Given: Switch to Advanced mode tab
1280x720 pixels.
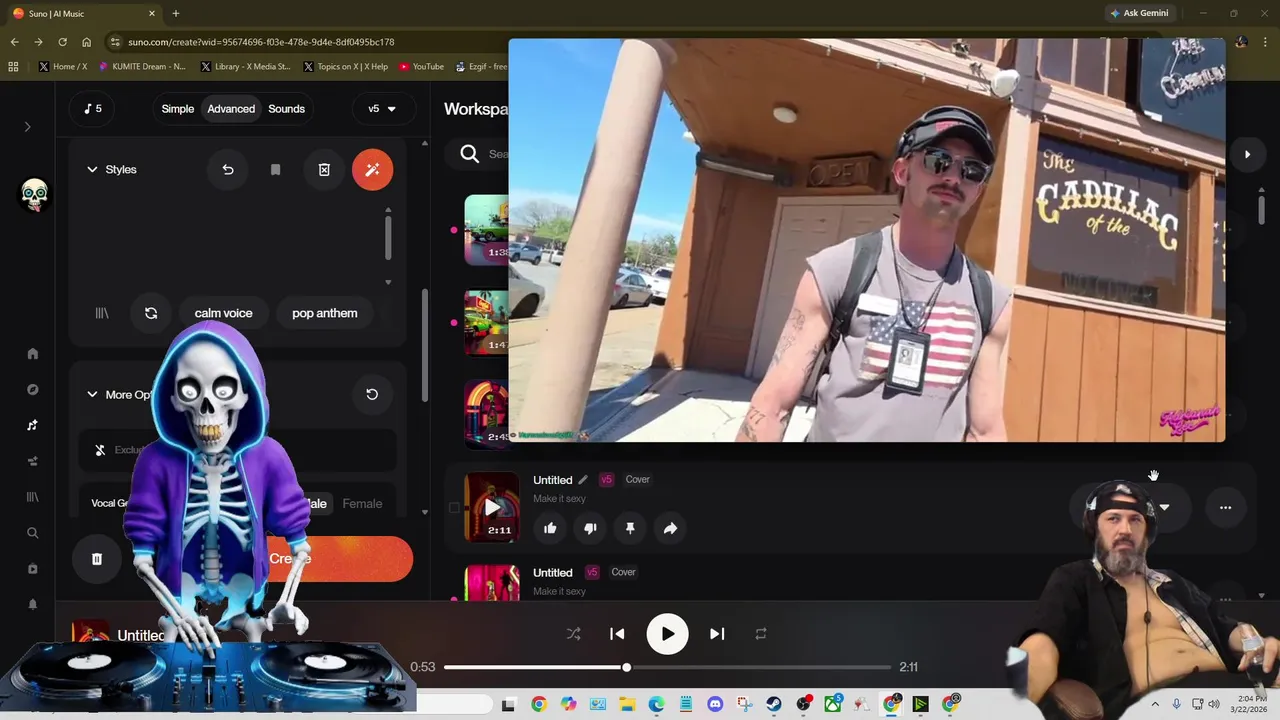Looking at the screenshot, I should (x=231, y=109).
